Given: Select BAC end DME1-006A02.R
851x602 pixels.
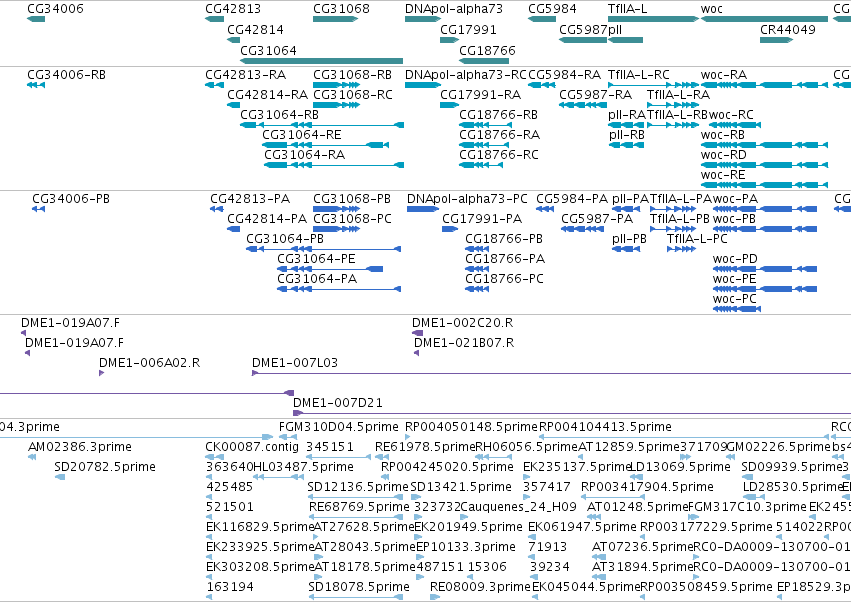Looking at the screenshot, I should [x=101, y=373].
